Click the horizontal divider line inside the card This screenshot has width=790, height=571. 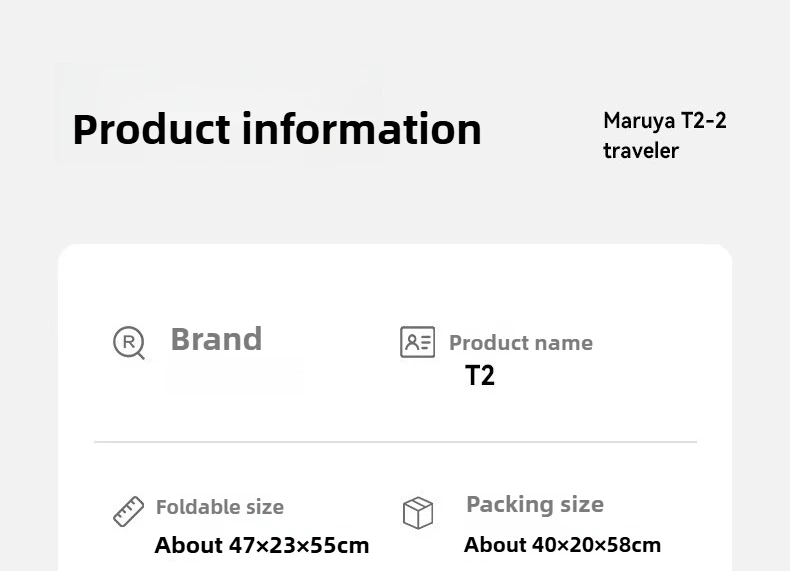[395, 441]
